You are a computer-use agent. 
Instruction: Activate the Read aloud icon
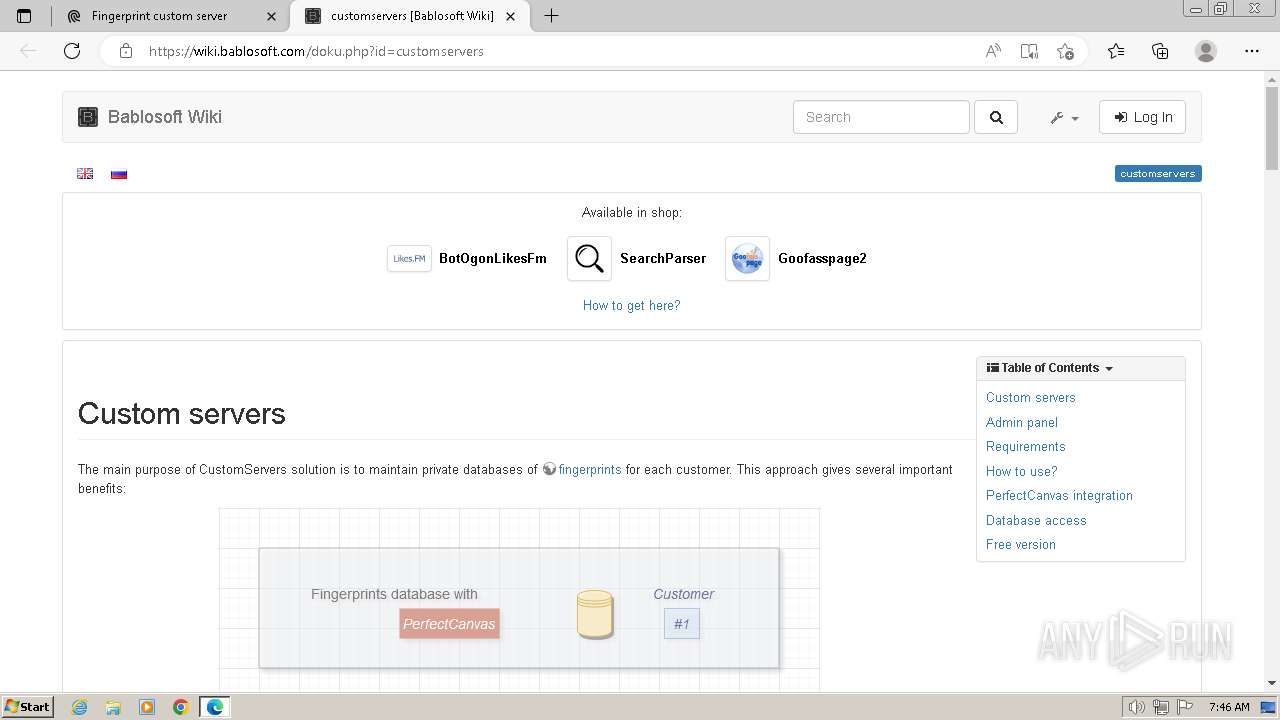point(993,51)
